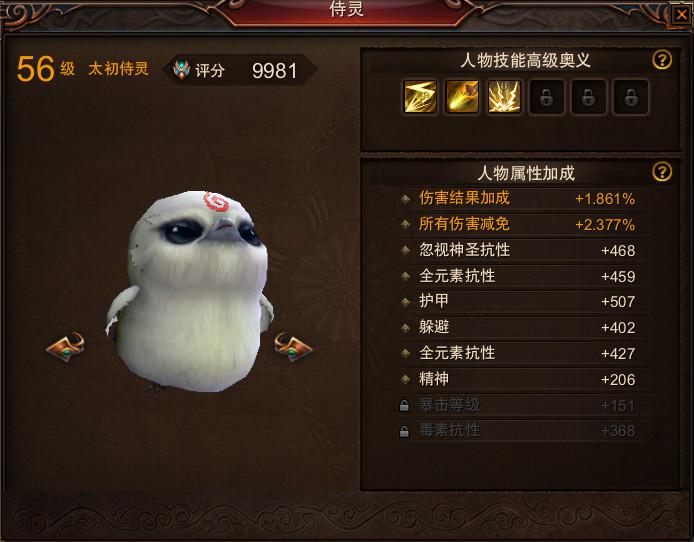This screenshot has width=694, height=542.
Task: Select the third lightning burst skill icon
Action: (x=504, y=96)
